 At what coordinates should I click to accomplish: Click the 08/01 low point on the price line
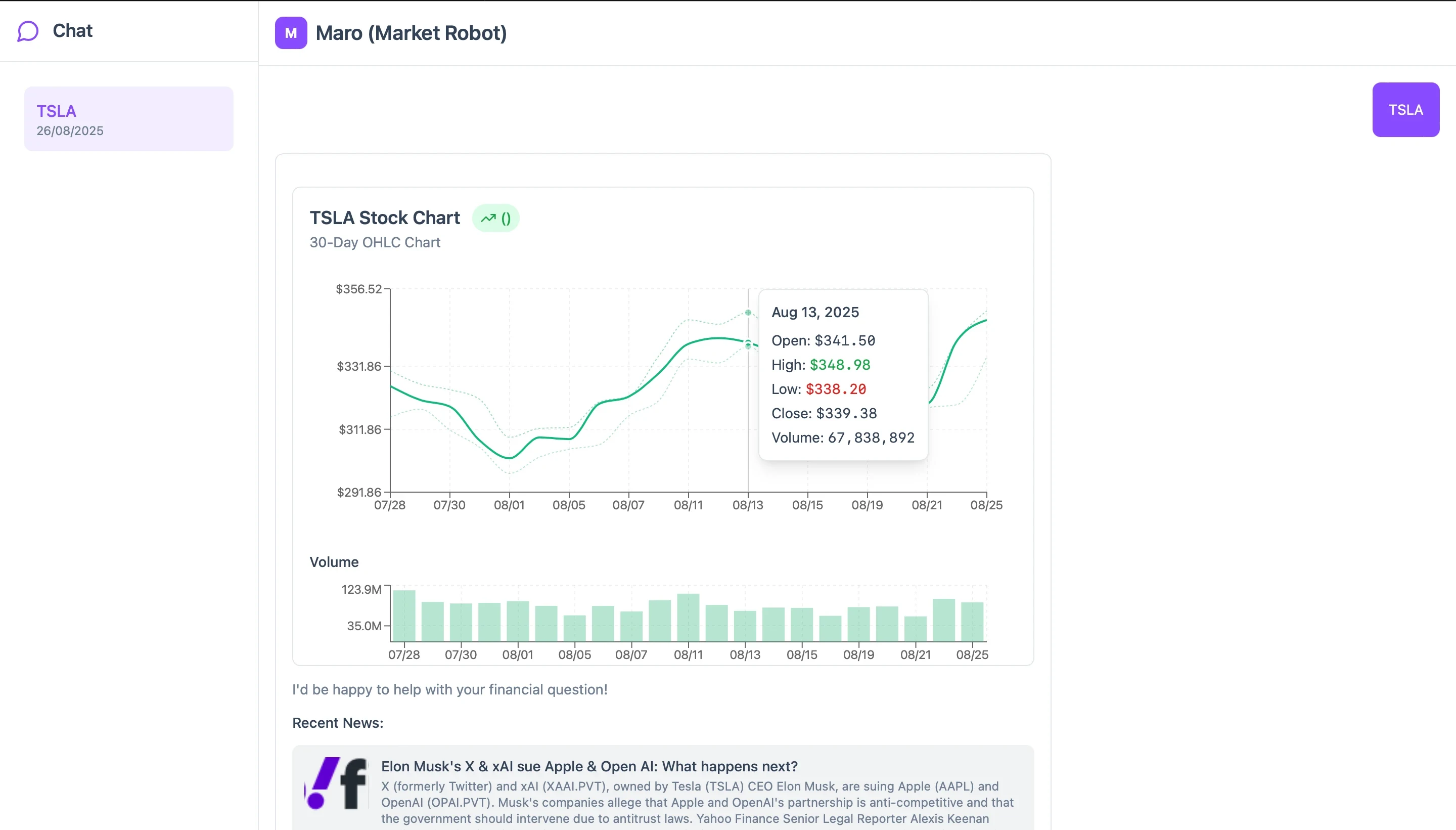tap(509, 458)
